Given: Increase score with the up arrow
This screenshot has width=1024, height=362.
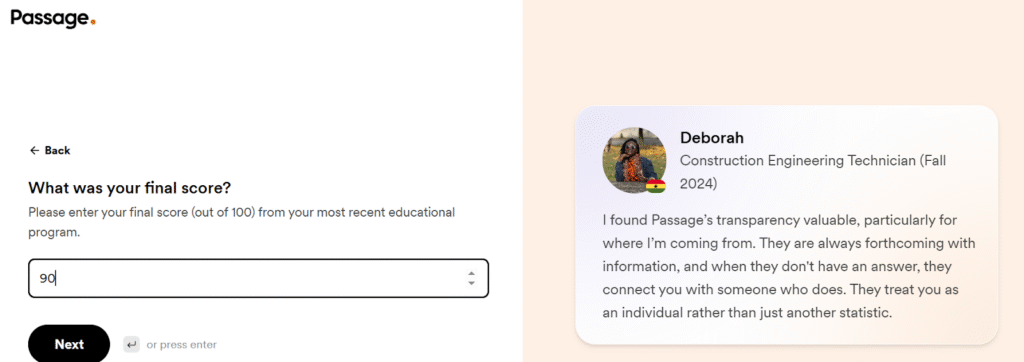Looking at the screenshot, I should click(472, 274).
